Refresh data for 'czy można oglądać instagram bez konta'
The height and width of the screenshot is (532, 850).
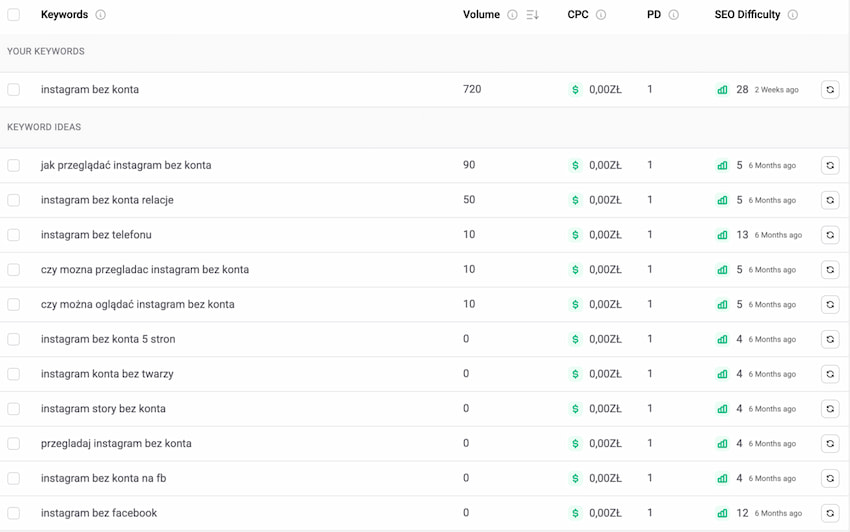tap(830, 304)
